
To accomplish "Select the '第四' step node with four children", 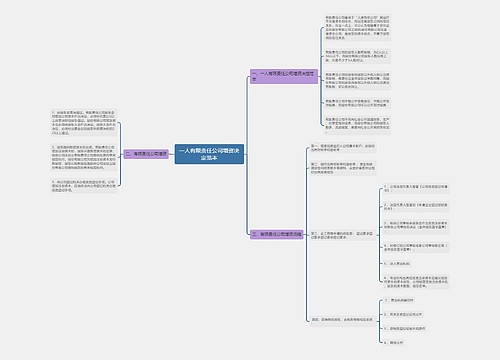I will (x=343, y=320).
